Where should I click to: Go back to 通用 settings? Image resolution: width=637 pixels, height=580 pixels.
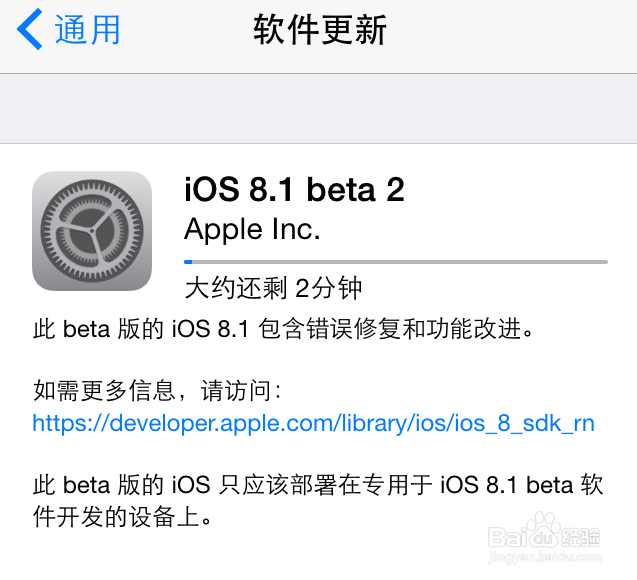point(69,29)
